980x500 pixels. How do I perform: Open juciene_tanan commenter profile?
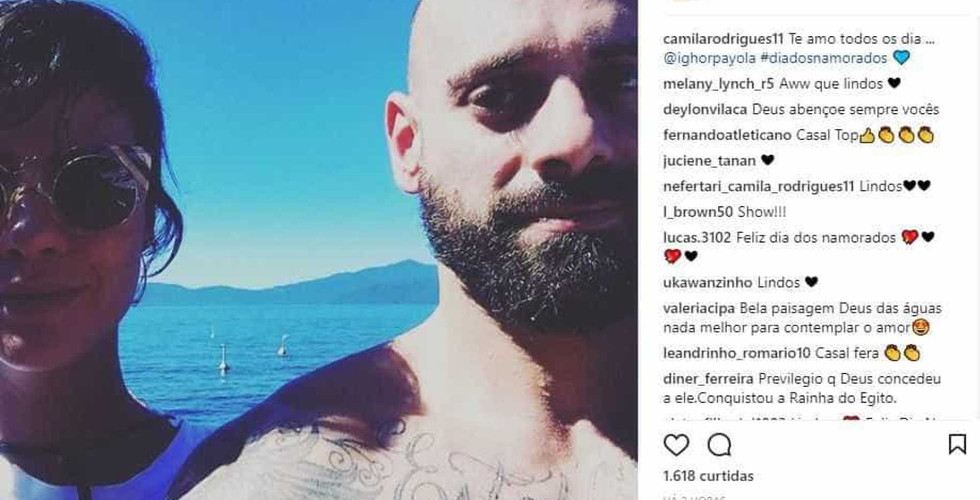pyautogui.click(x=709, y=161)
